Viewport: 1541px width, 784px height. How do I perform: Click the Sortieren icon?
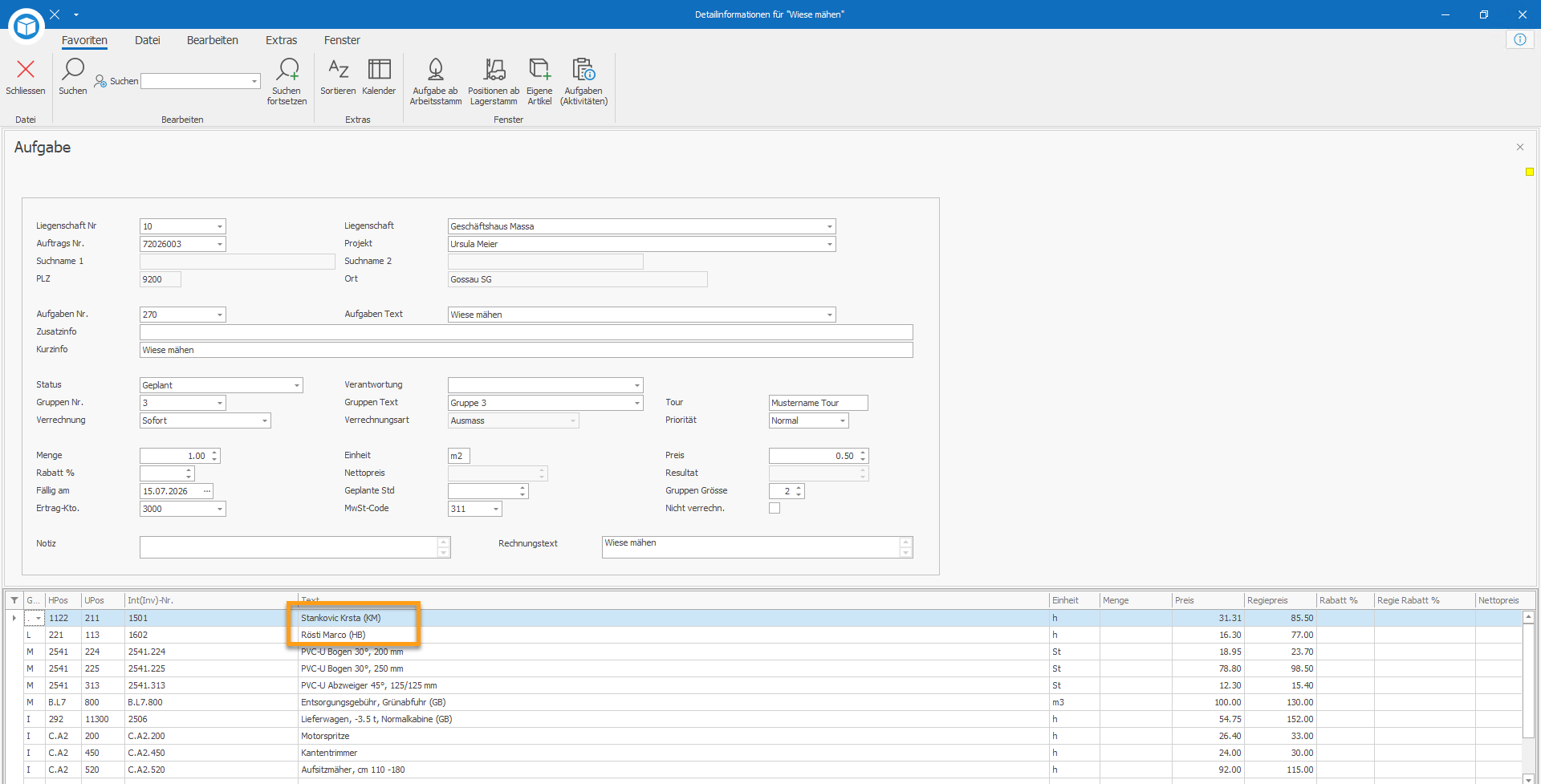tap(338, 70)
